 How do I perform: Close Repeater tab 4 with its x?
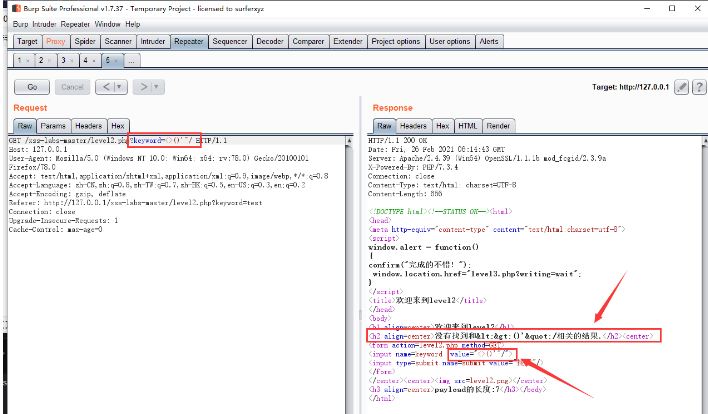click(94, 60)
